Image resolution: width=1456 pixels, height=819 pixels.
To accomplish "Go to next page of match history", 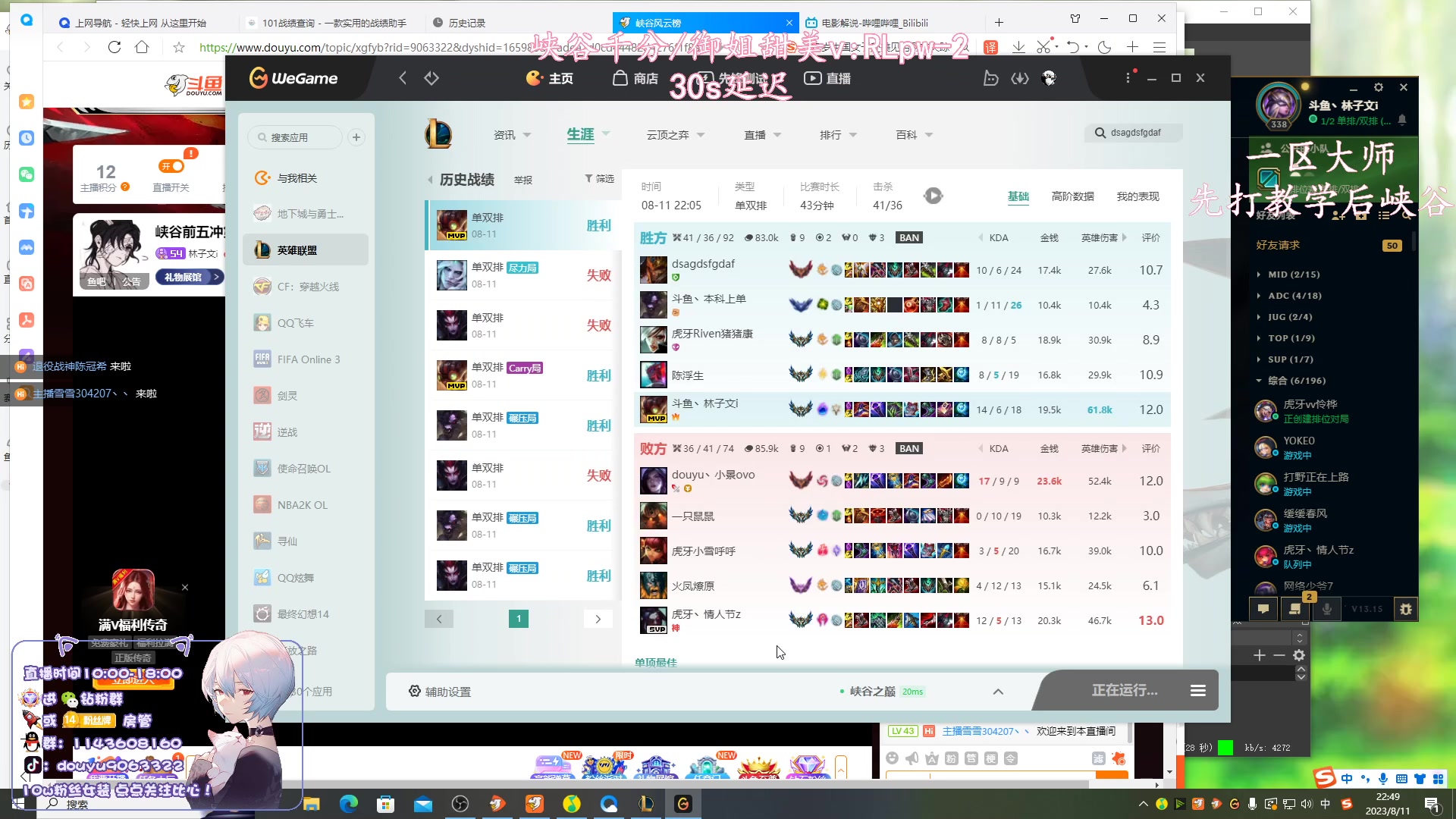I will coord(598,619).
